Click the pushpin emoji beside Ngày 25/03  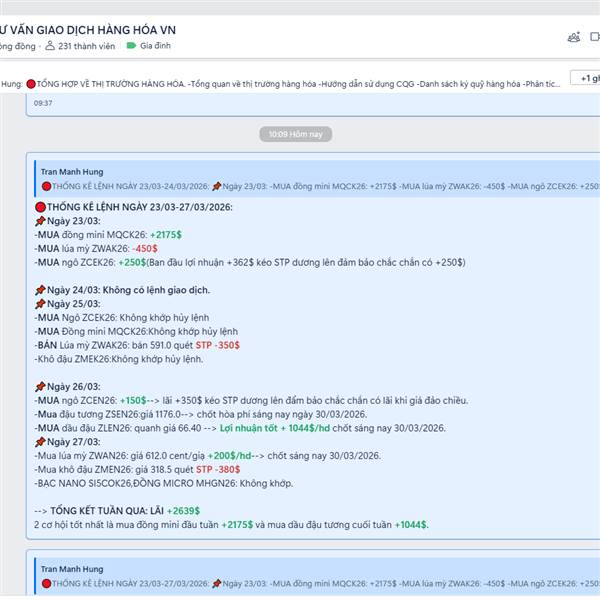[x=40, y=304]
